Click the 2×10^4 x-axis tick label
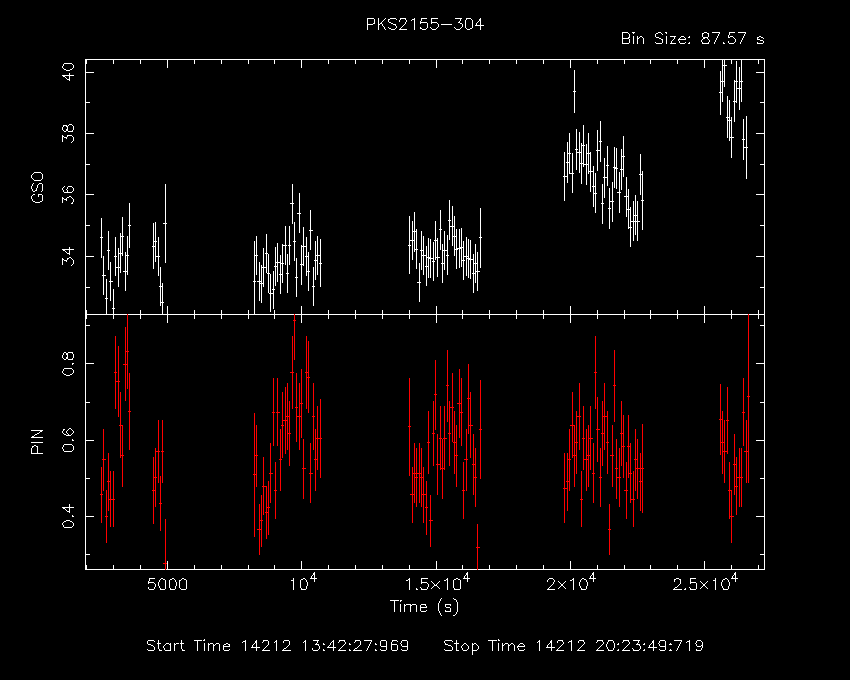Viewport: 850px width, 680px height. (x=571, y=582)
